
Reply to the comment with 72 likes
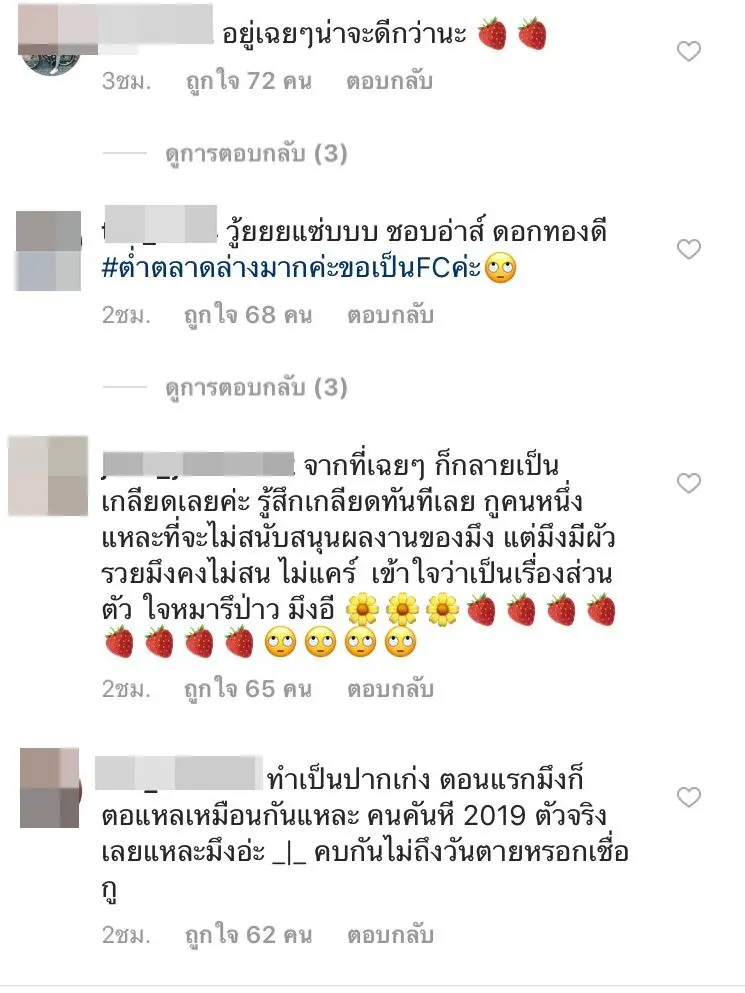389,81
